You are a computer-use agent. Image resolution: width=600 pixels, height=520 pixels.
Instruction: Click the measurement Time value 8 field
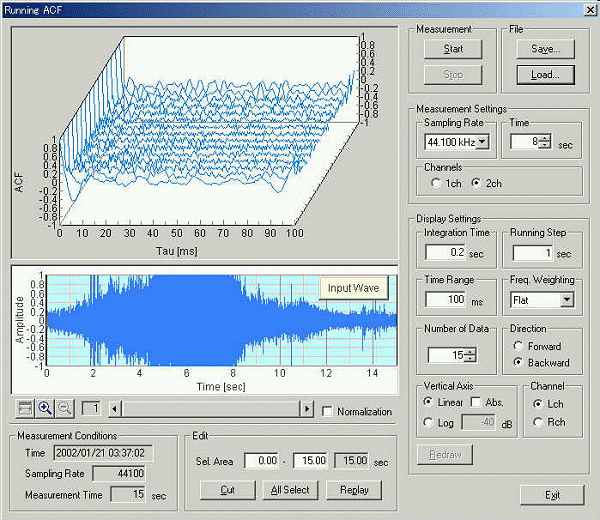[x=525, y=142]
